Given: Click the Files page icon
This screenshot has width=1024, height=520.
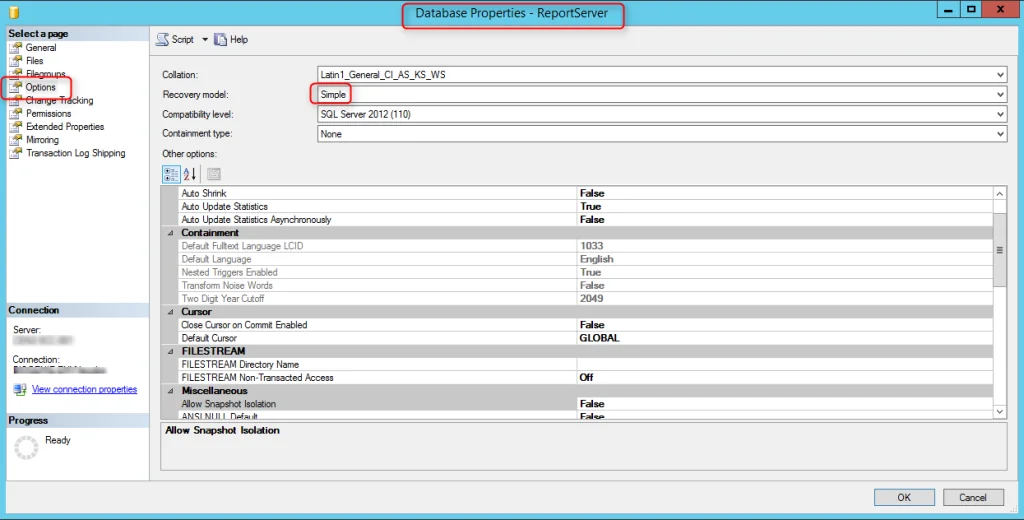Looking at the screenshot, I should (x=16, y=61).
